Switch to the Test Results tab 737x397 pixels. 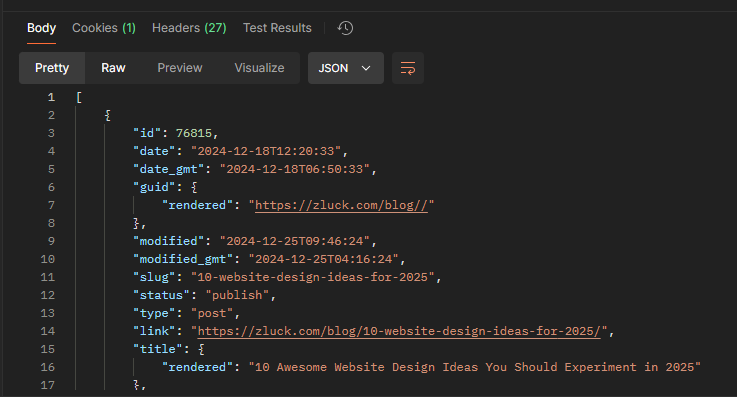point(277,28)
